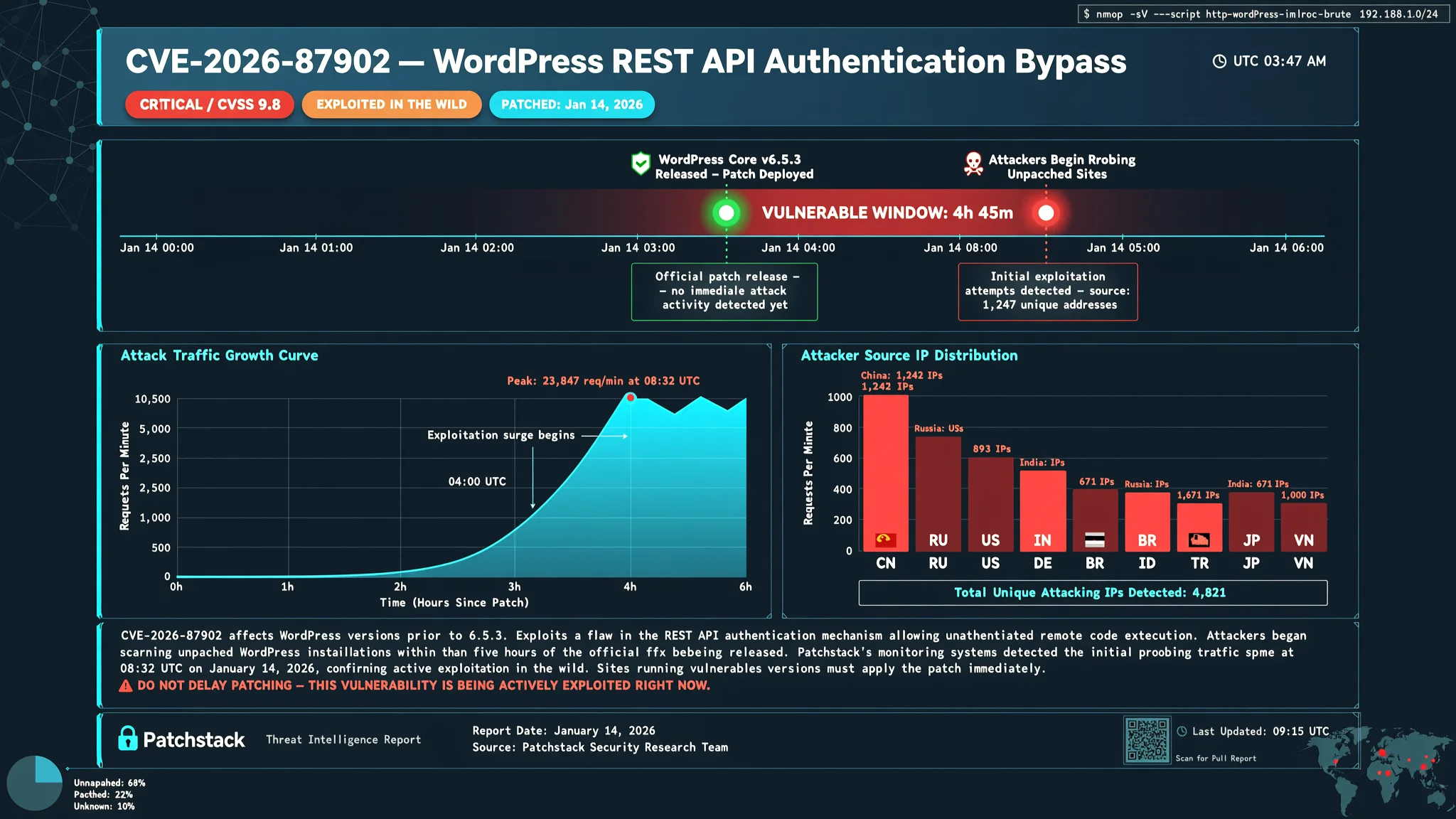1456x819 pixels.
Task: Click 'Attack Traffic Growth Curve' heading
Action: point(219,355)
